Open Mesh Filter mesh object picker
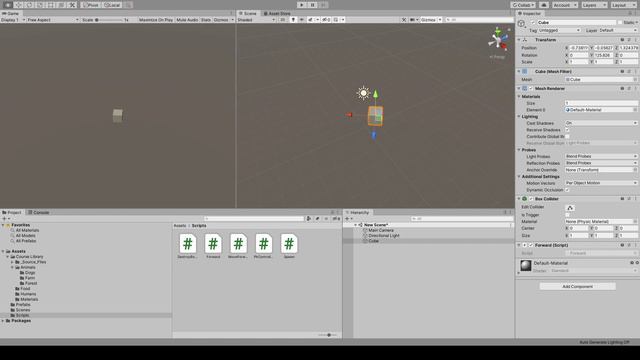Viewport: 640px width, 360px height. [635, 80]
